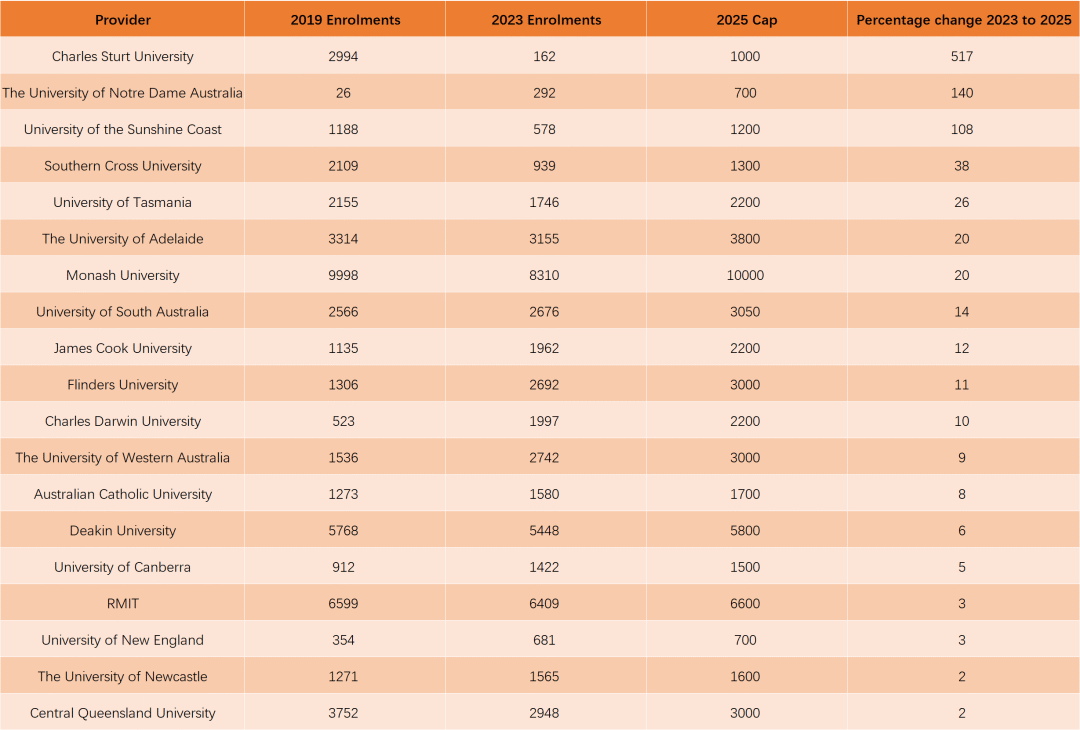The height and width of the screenshot is (730, 1080).
Task: Select the 517 percentage change cell
Action: click(x=962, y=57)
